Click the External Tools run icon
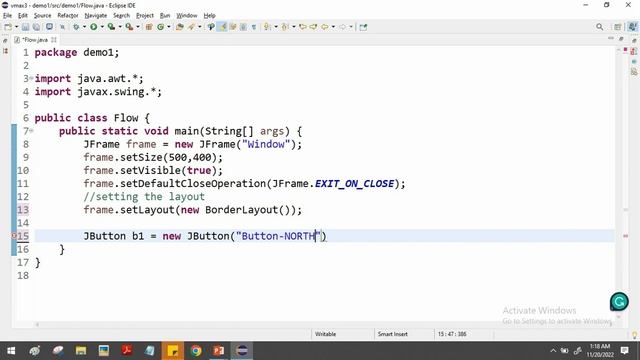The image size is (640, 360). (129, 27)
